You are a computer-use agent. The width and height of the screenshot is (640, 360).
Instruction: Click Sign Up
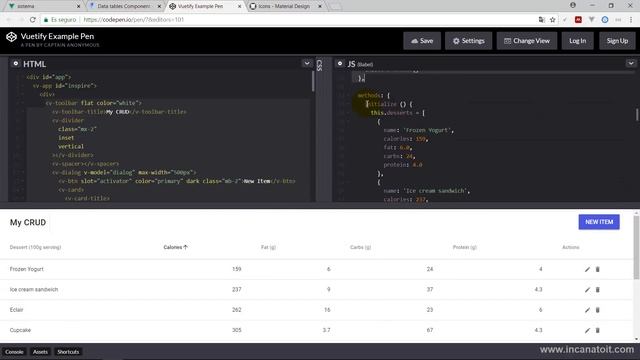[617, 41]
